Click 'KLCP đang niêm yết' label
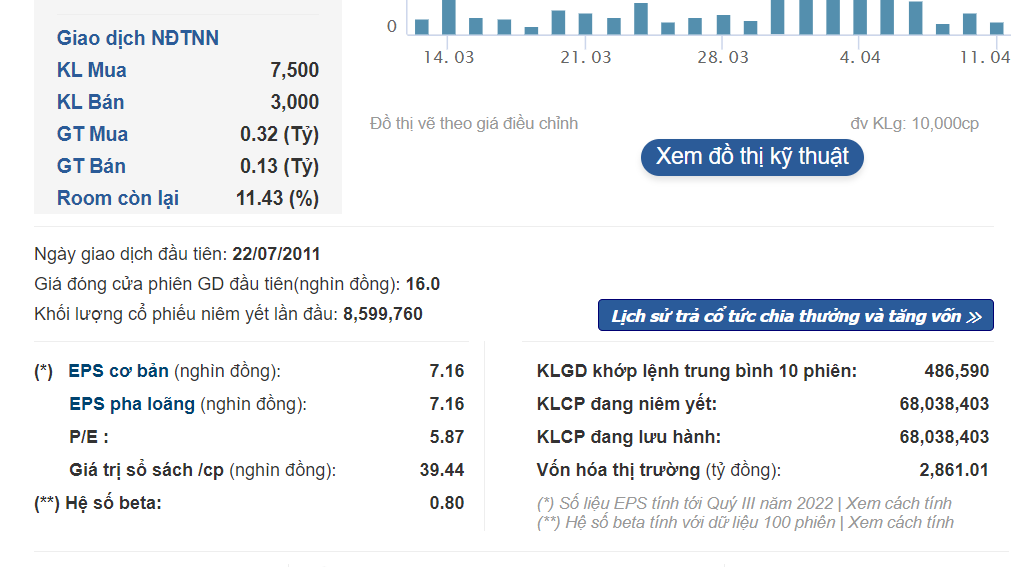The height and width of the screenshot is (567, 1033). [x=627, y=404]
